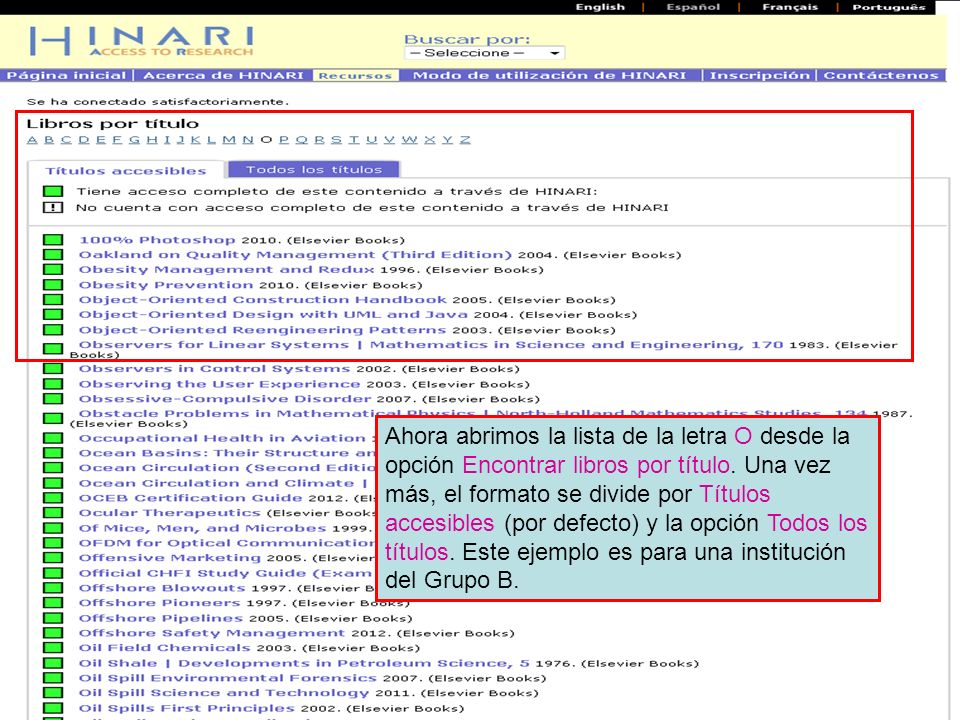Click green icon beside Observers in Control Systems
Viewport: 960px width, 720px height.
pos(53,369)
